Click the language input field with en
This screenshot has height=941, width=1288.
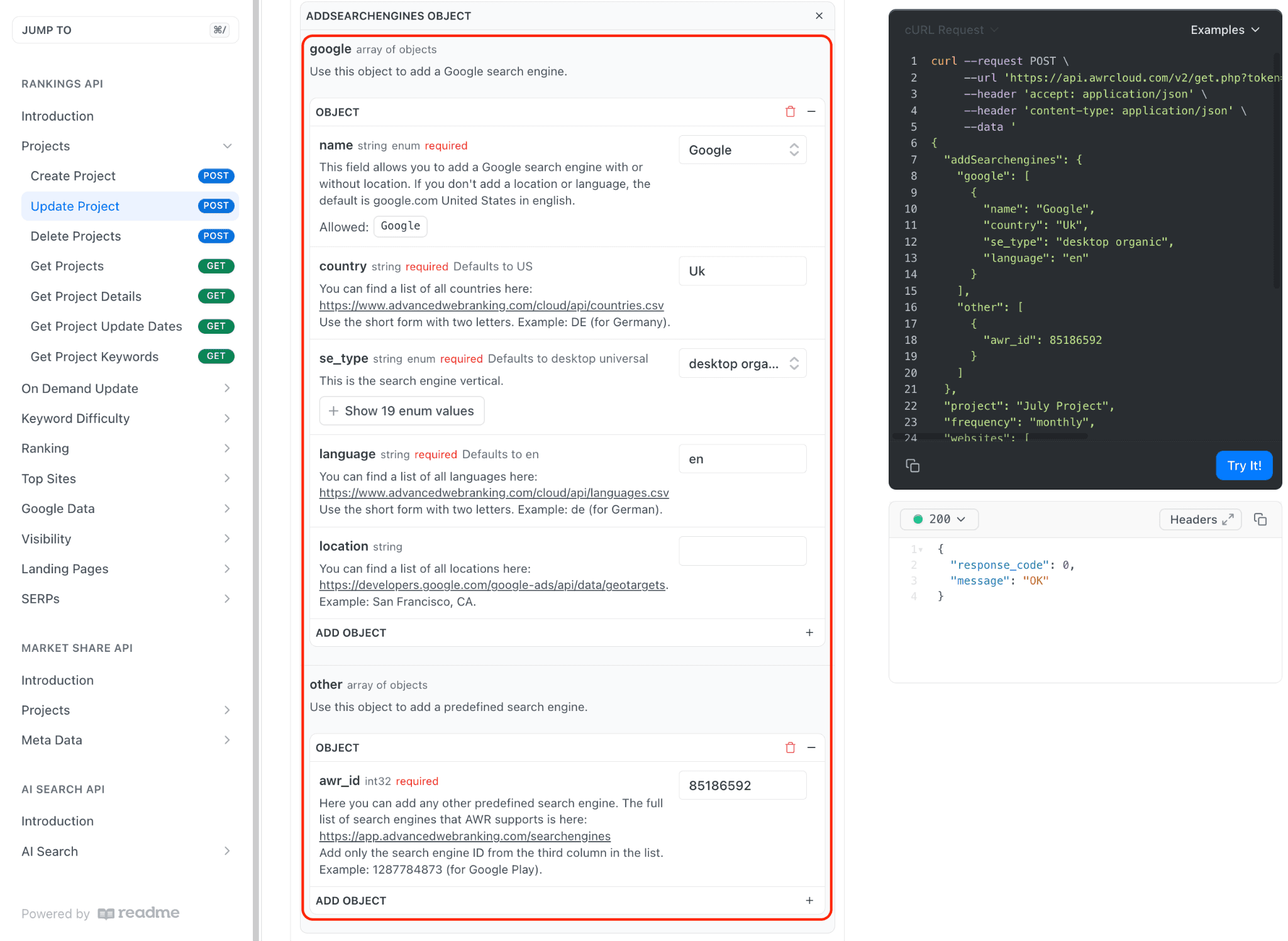743,459
